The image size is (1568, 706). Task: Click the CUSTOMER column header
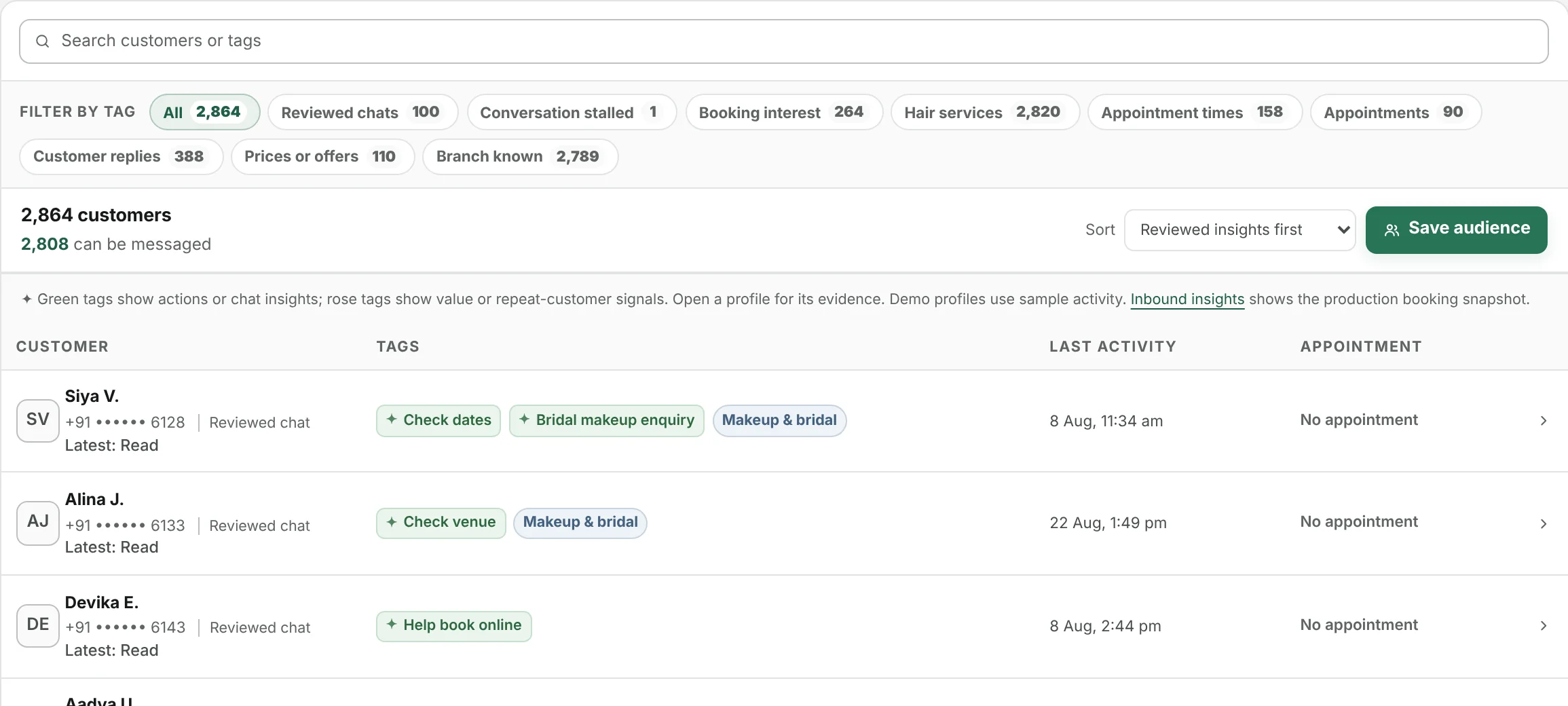(62, 347)
